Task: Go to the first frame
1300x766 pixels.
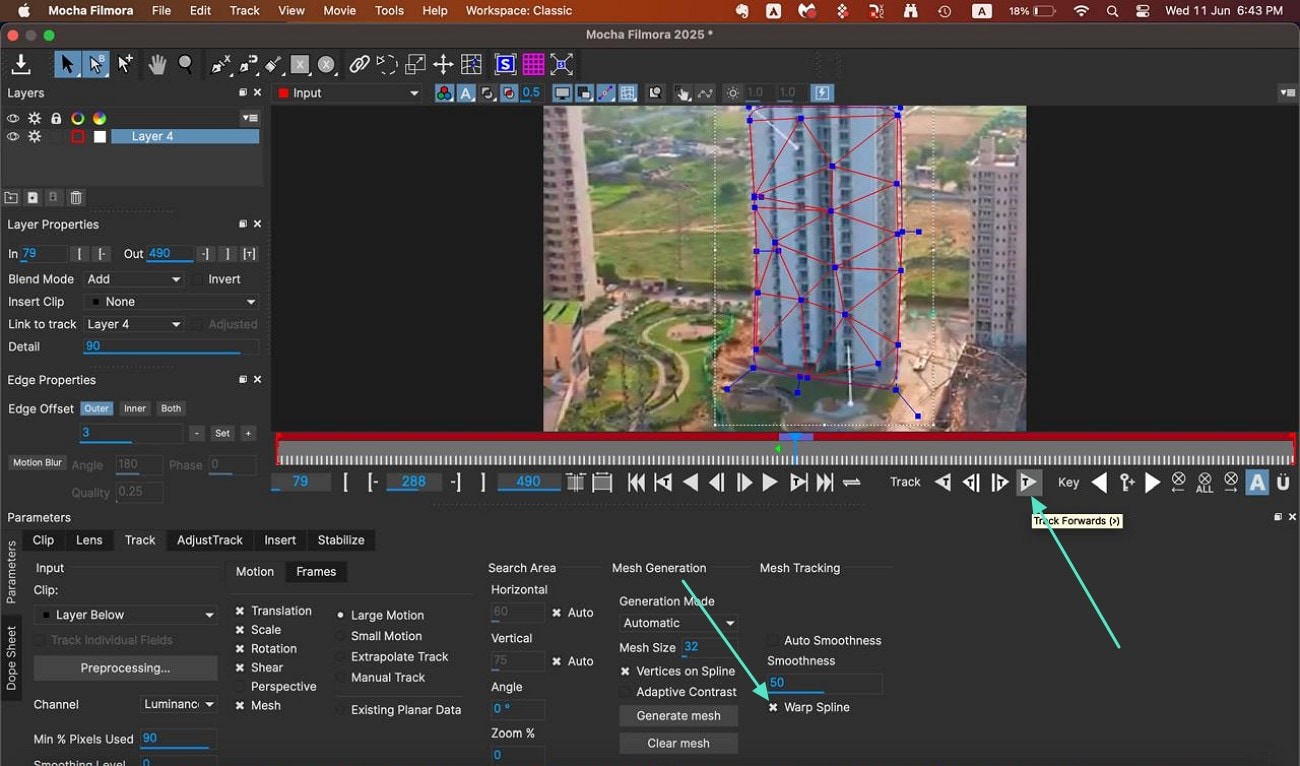Action: (x=636, y=483)
